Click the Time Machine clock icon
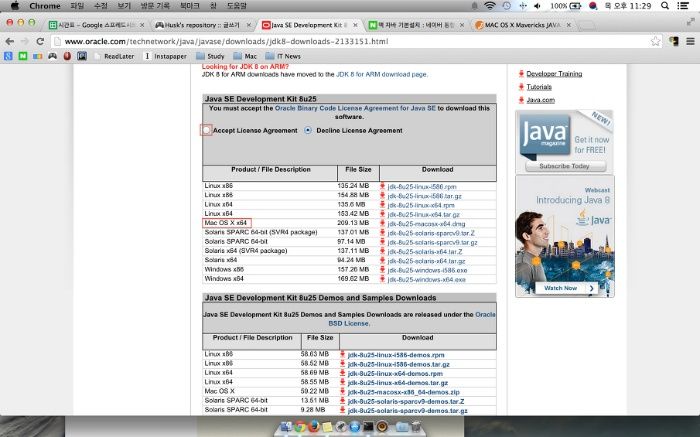Image resolution: width=700 pixels, height=437 pixels. (x=506, y=6)
